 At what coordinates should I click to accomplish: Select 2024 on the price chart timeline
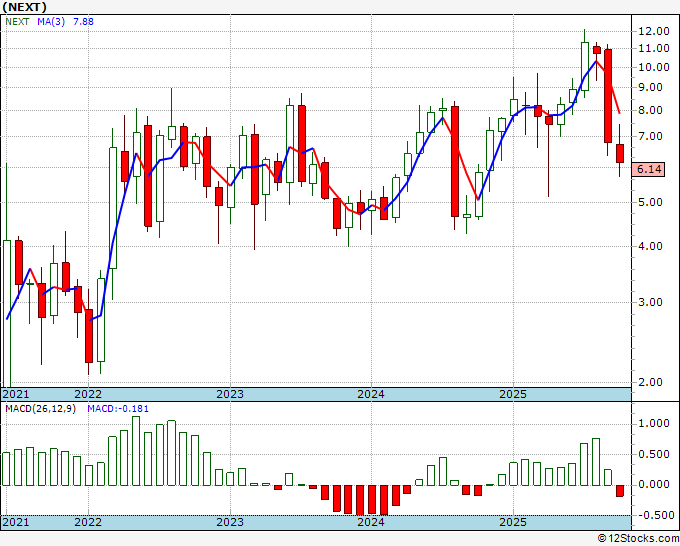pos(371,394)
